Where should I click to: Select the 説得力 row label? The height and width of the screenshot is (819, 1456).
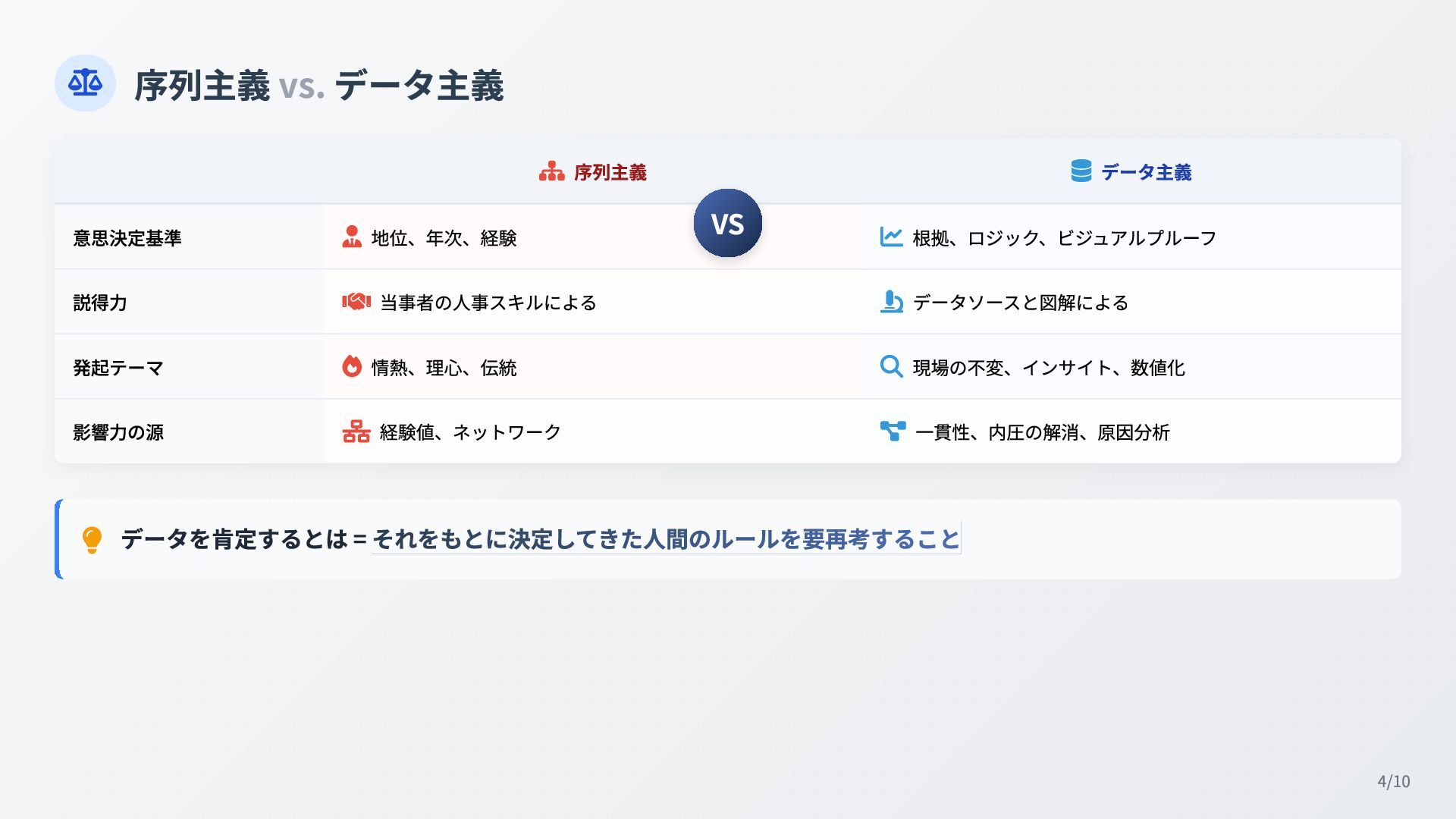point(100,303)
